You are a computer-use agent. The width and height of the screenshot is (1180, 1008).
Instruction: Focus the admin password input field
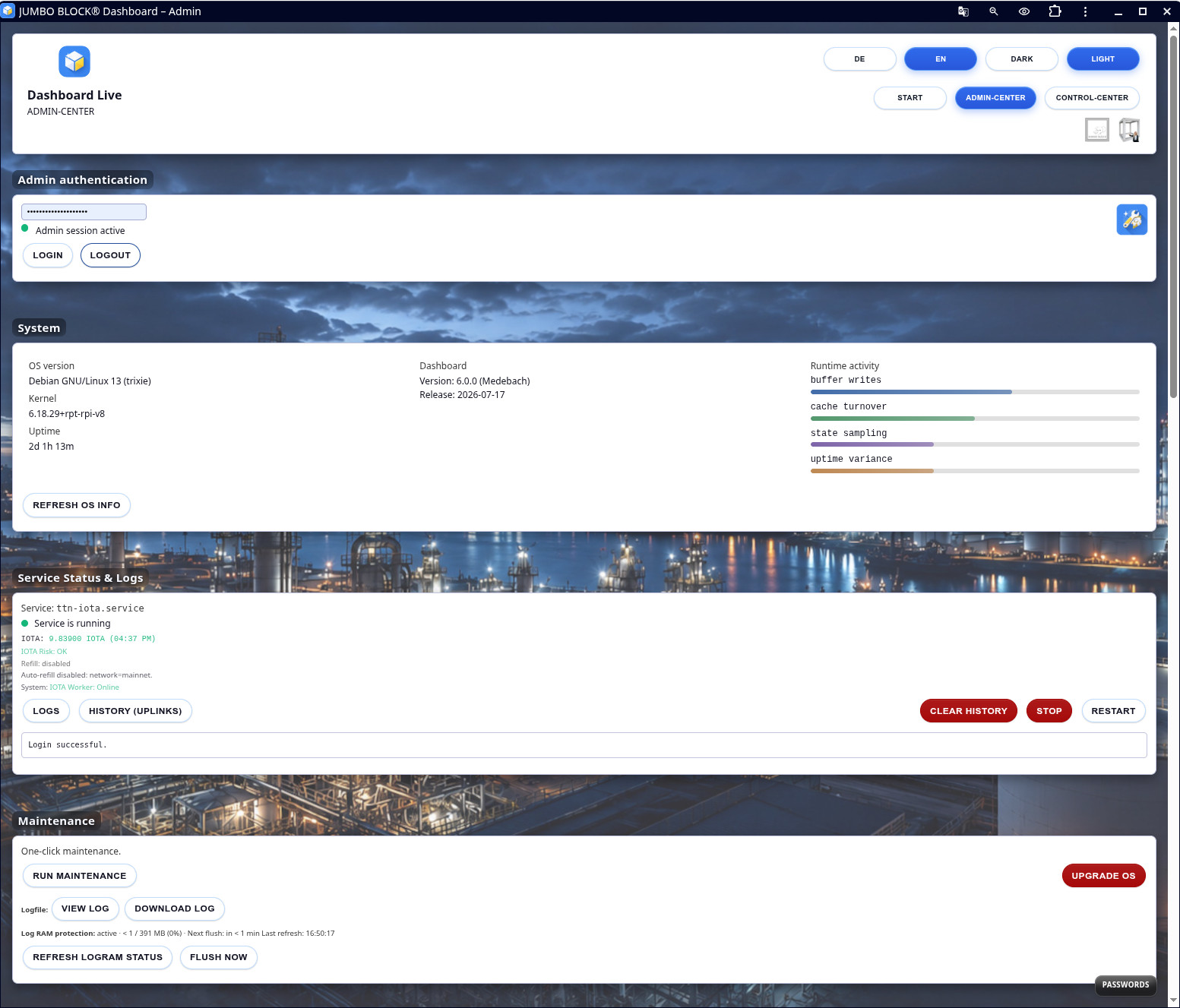click(84, 212)
